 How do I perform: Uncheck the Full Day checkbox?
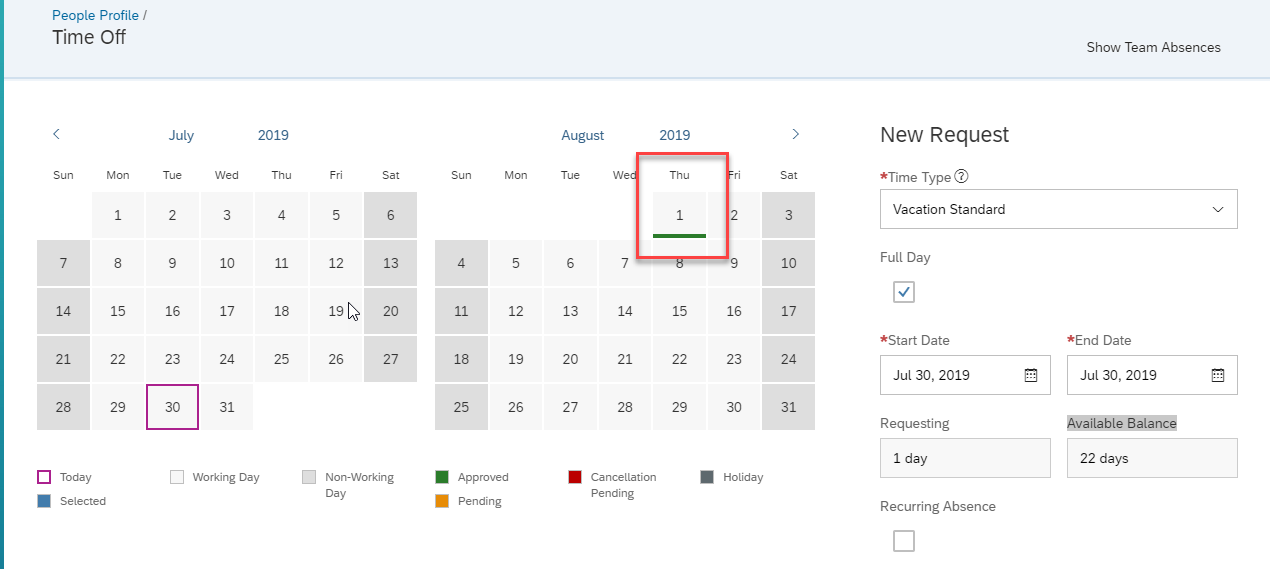coord(904,292)
